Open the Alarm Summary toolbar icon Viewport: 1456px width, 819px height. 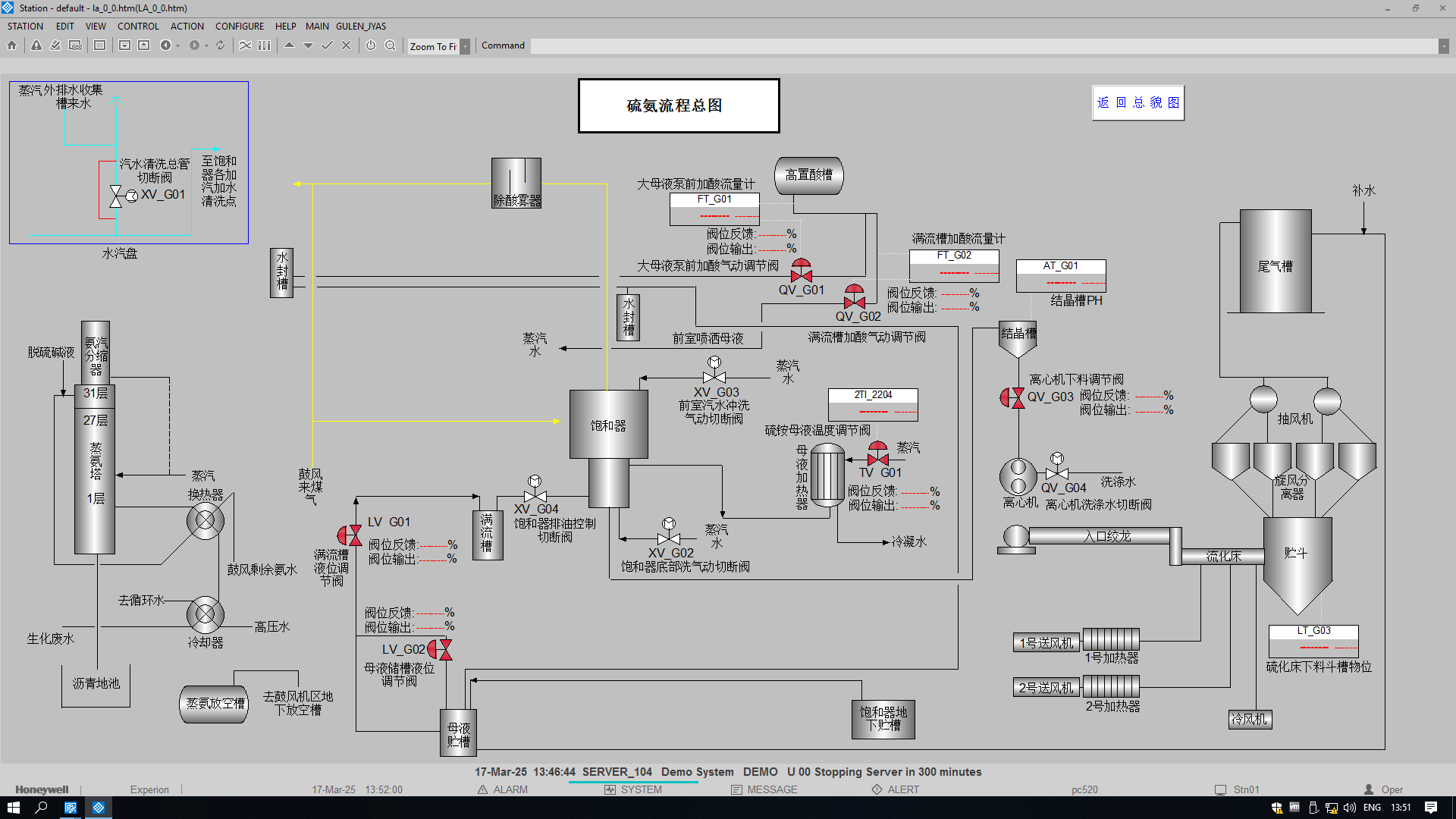tap(36, 45)
